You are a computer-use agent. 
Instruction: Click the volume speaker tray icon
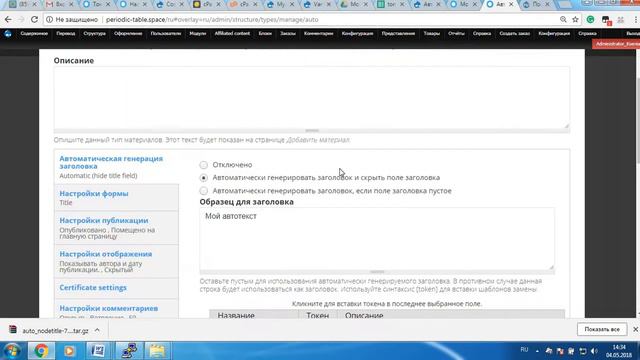594,351
